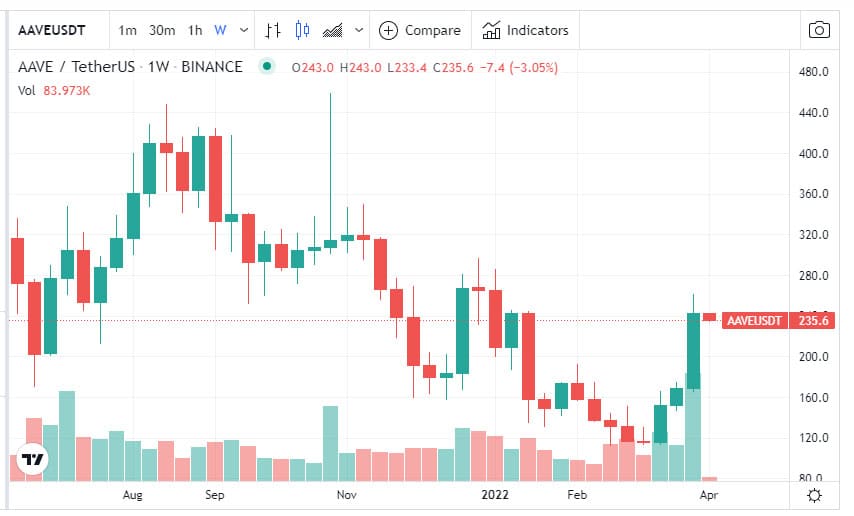Image resolution: width=854 pixels, height=516 pixels.
Task: Toggle the green market status dot
Action: [266, 67]
